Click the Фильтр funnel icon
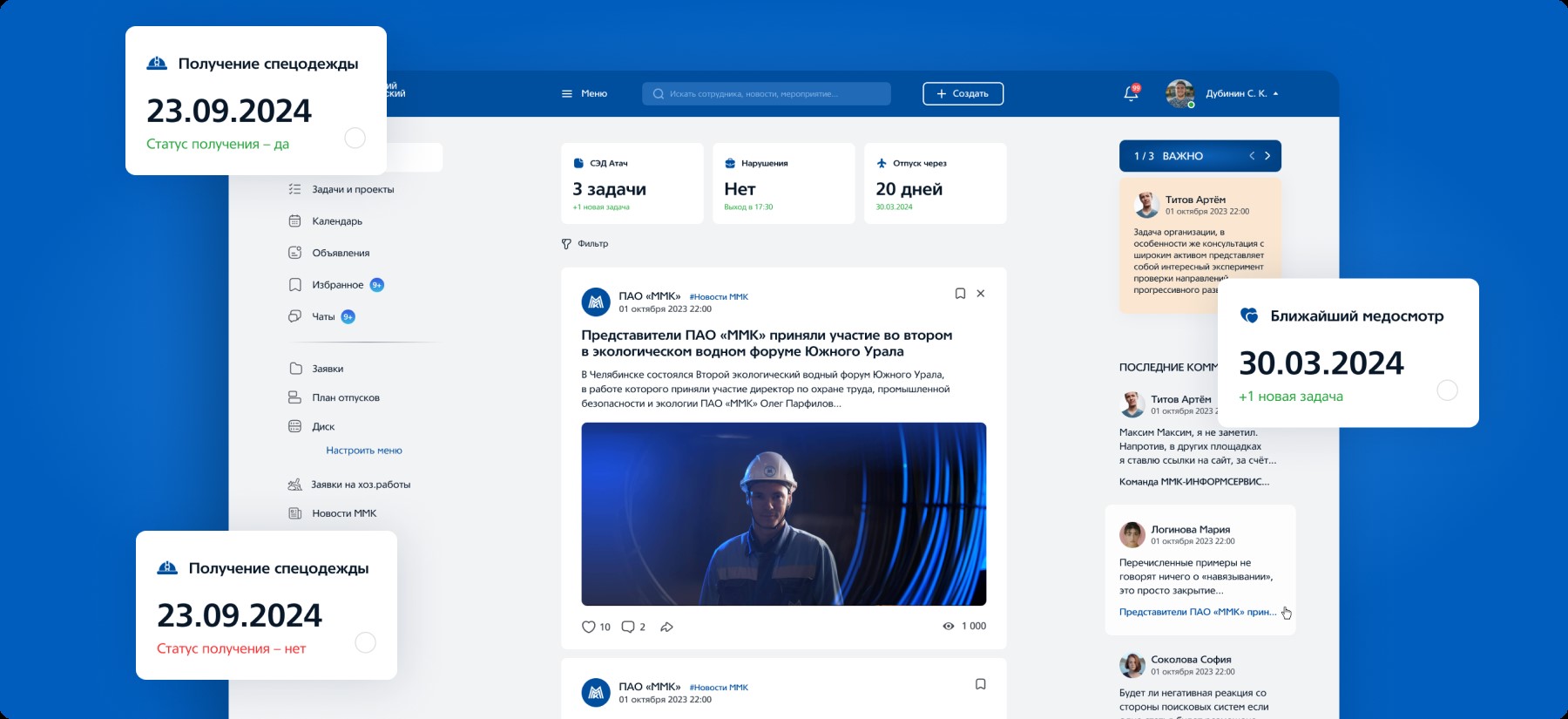Screen dimensions: 1568x719 pyautogui.click(x=566, y=244)
